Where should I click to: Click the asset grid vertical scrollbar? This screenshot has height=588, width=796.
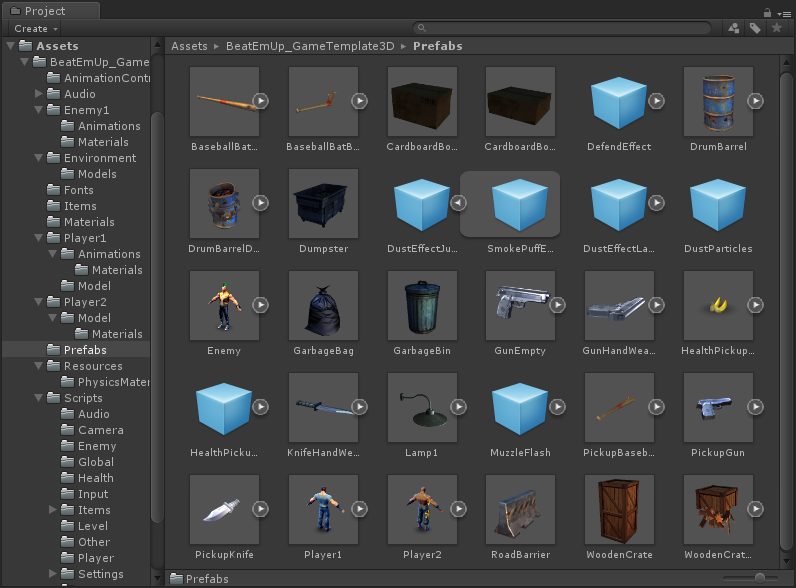click(x=786, y=311)
